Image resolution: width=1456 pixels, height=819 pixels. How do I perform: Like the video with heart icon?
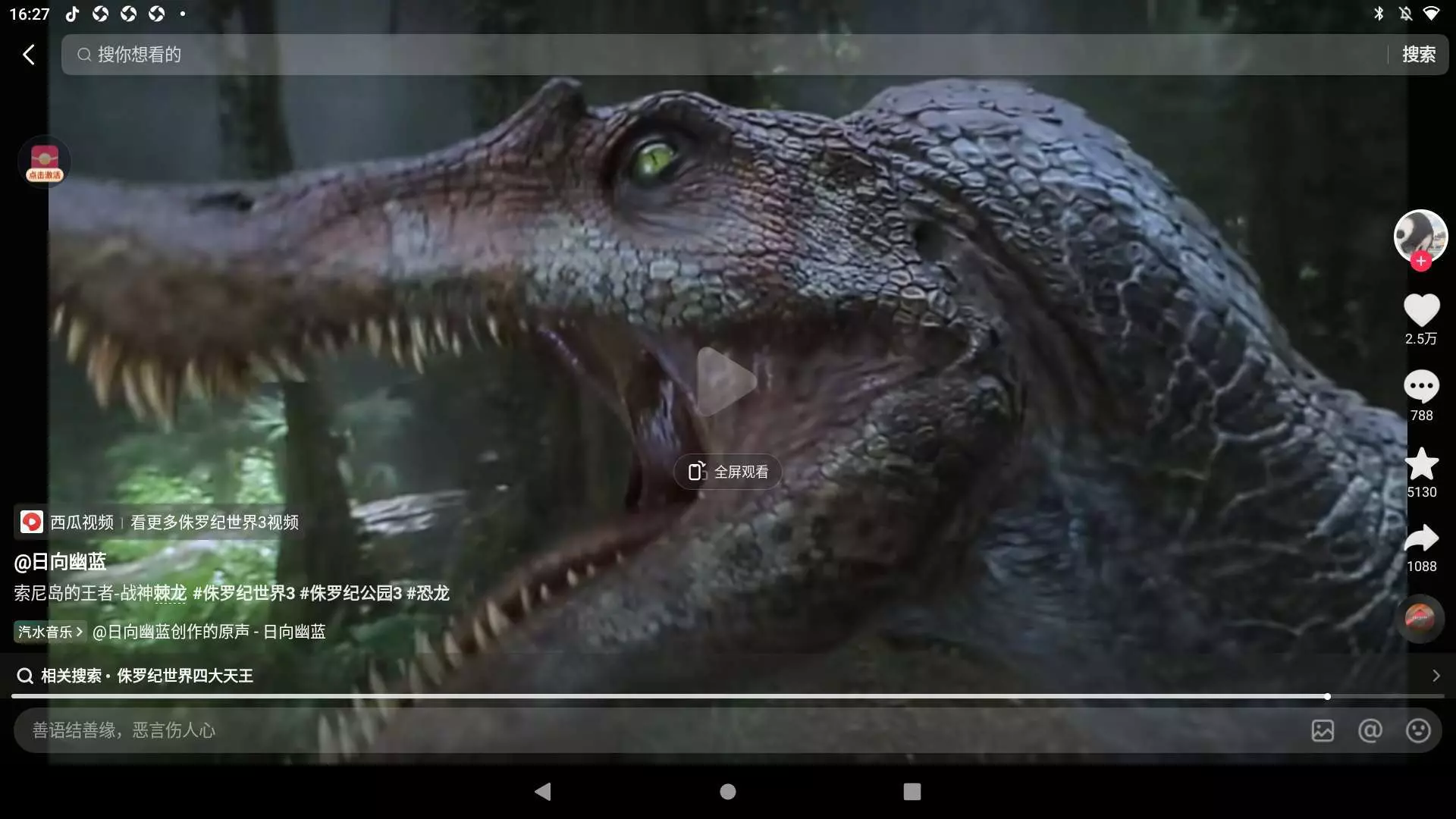1421,310
